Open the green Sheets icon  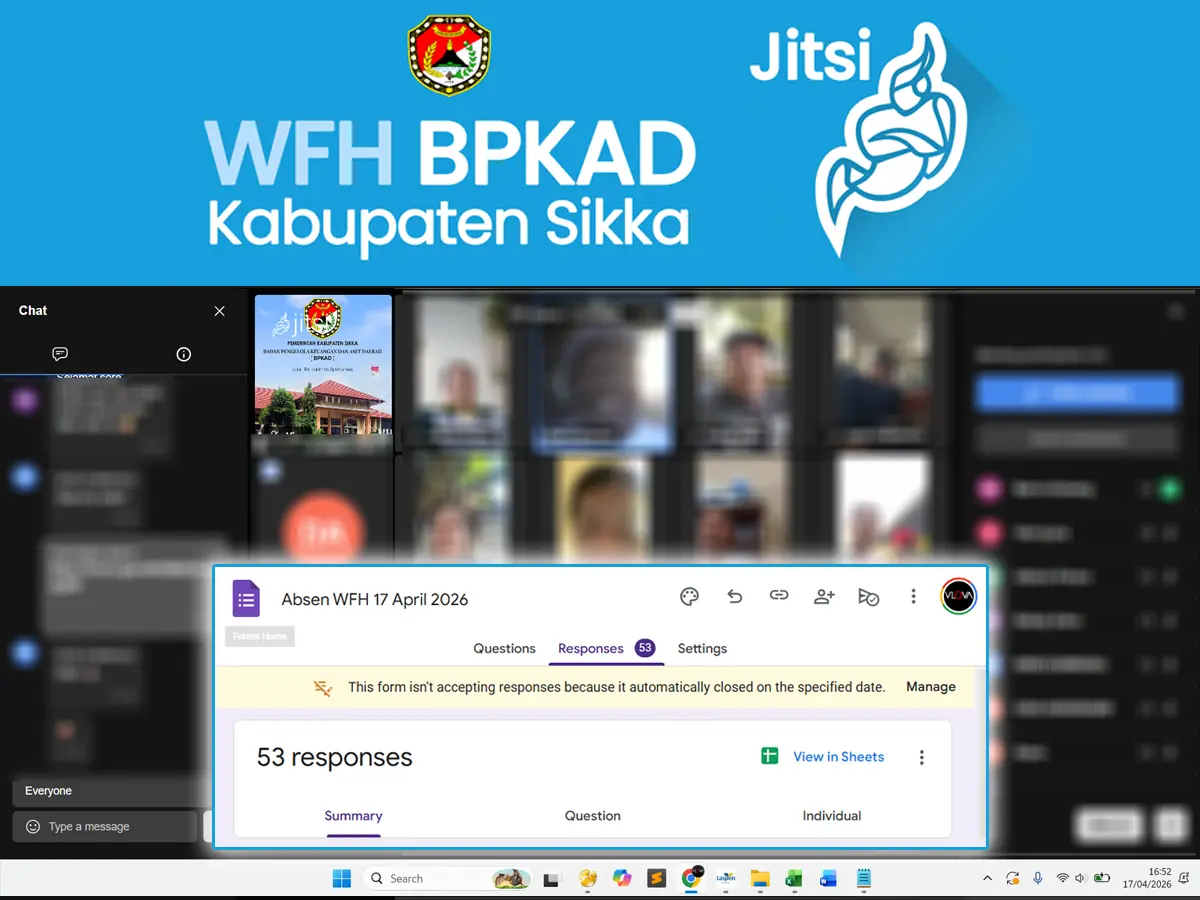769,756
